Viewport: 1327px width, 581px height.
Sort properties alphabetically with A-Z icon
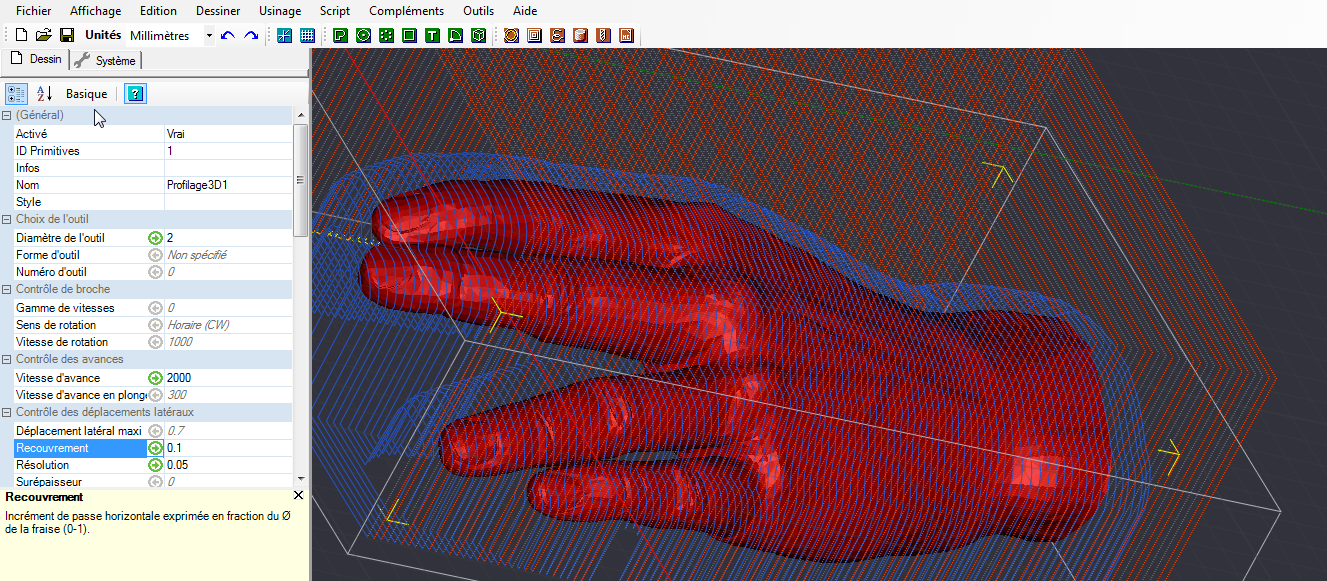[44, 94]
